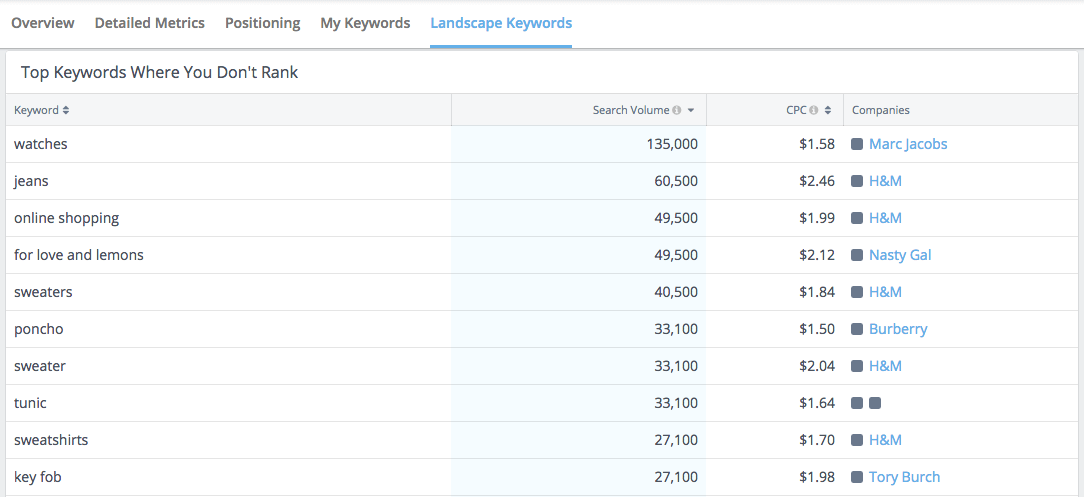Select the My Keywords tab
This screenshot has width=1084, height=497.
(365, 23)
